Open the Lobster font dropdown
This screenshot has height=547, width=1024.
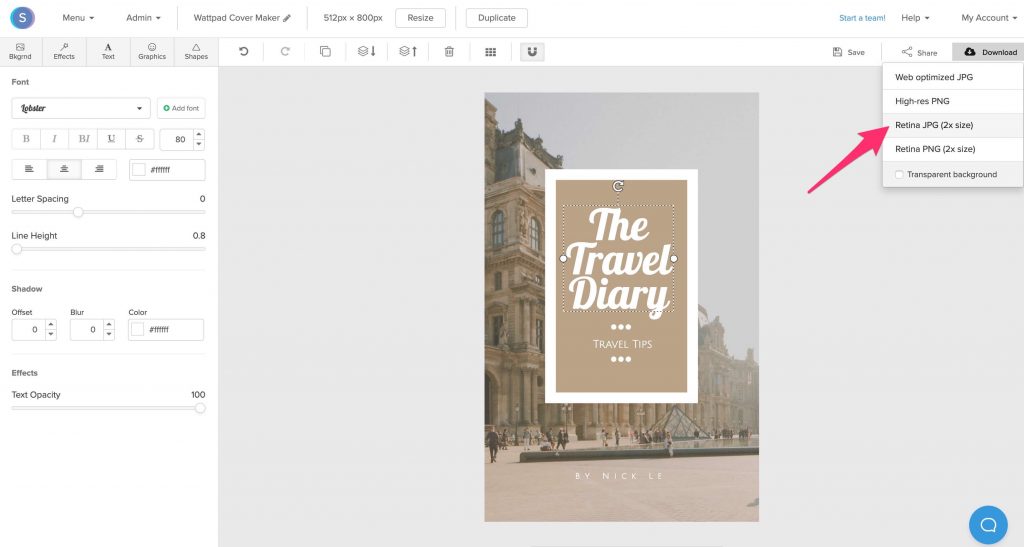tap(81, 108)
